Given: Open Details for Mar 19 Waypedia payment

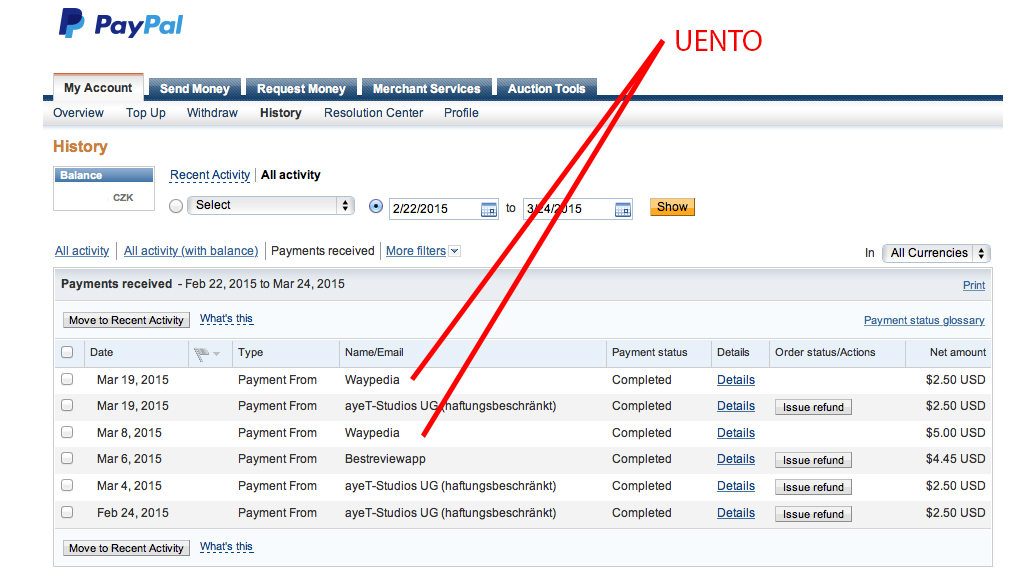Looking at the screenshot, I should [736, 380].
